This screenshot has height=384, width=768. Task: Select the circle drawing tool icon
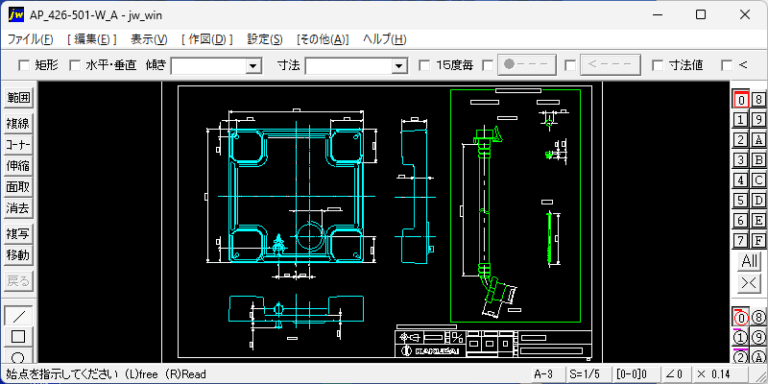click(x=18, y=356)
